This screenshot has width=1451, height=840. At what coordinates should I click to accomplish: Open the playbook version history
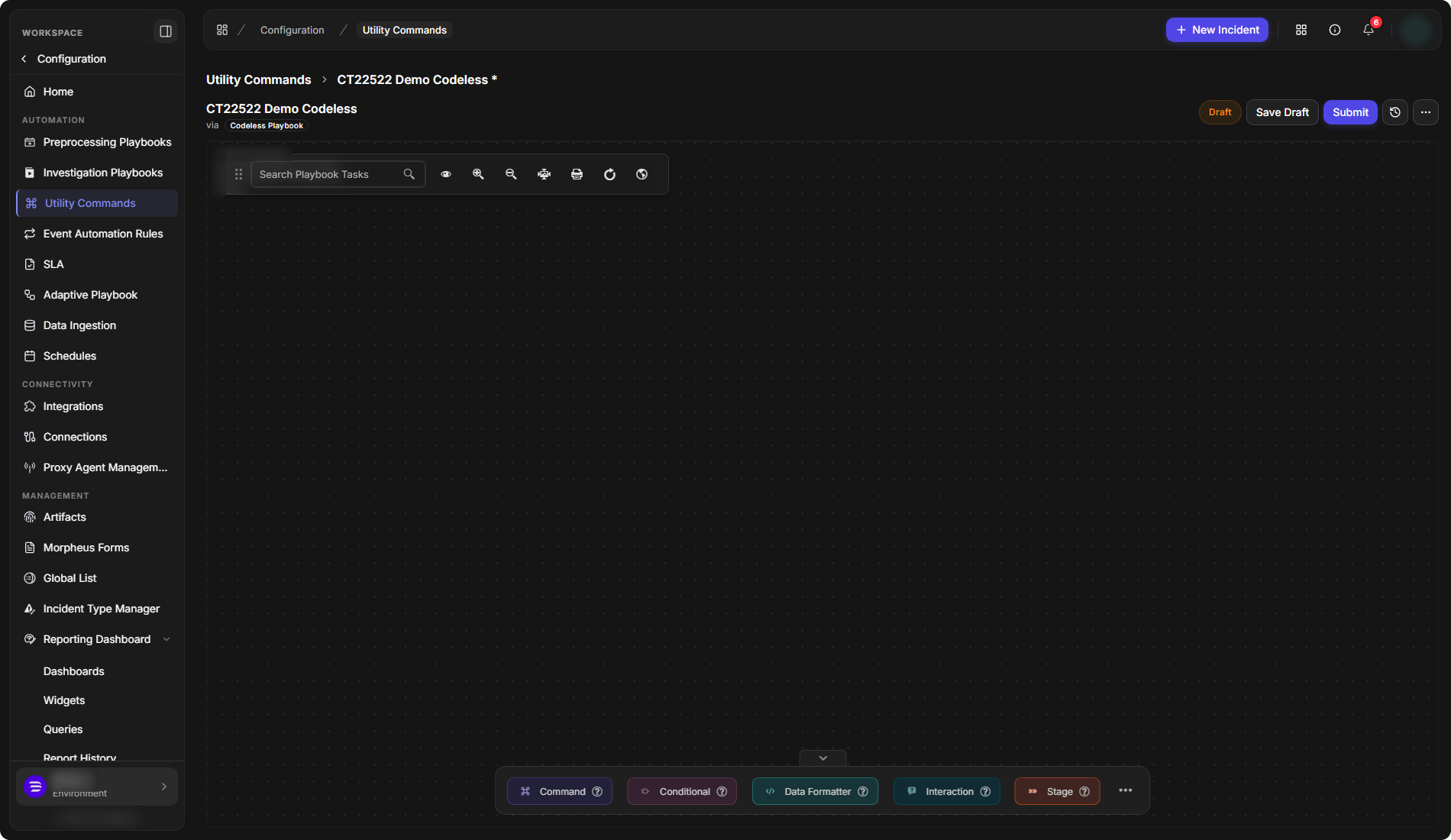click(x=1395, y=112)
